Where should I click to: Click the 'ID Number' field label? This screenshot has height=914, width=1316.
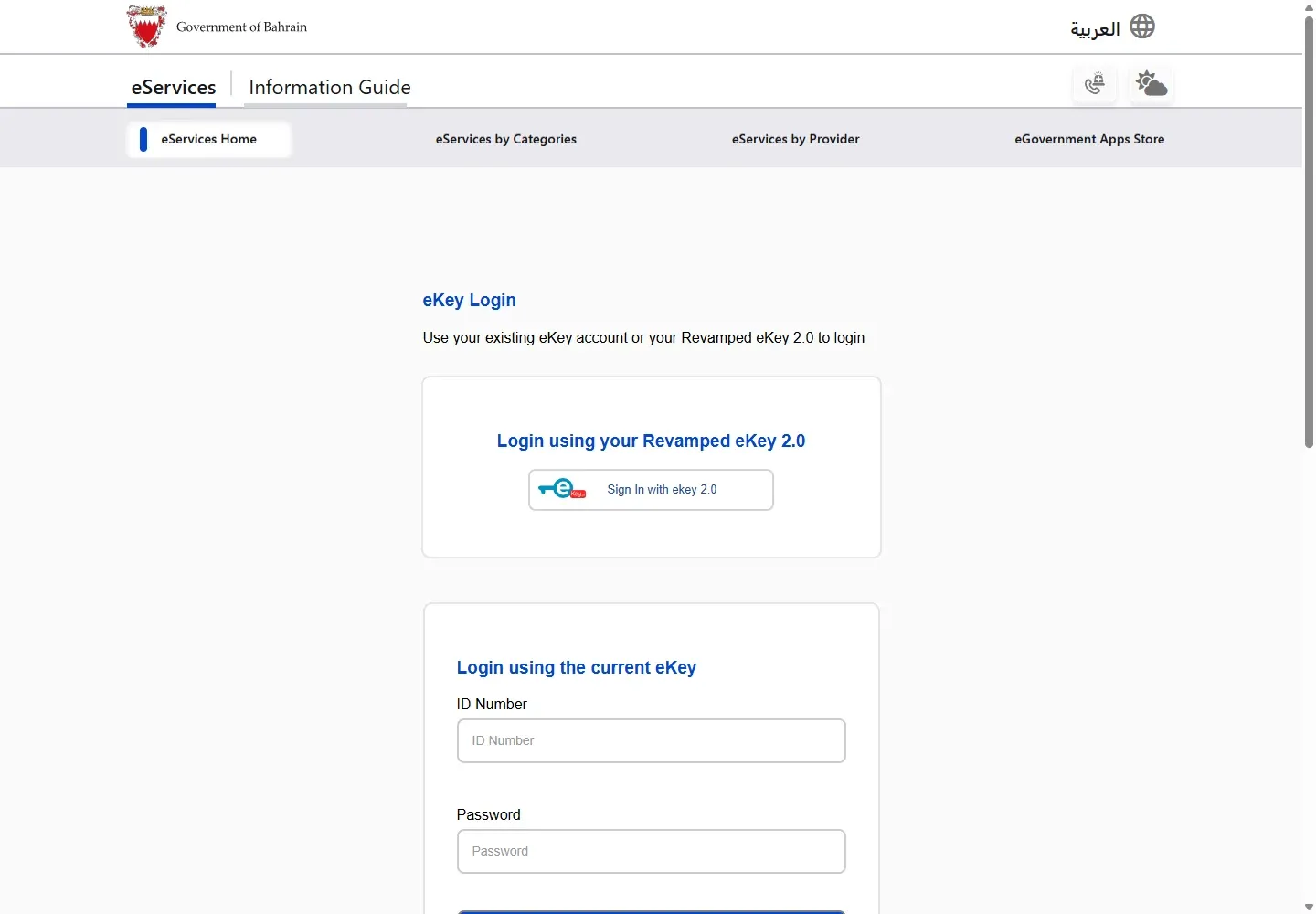[492, 704]
